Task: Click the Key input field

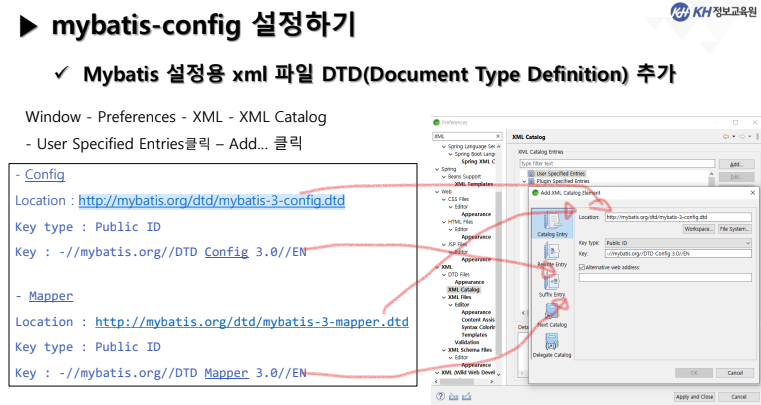Action: coord(678,253)
